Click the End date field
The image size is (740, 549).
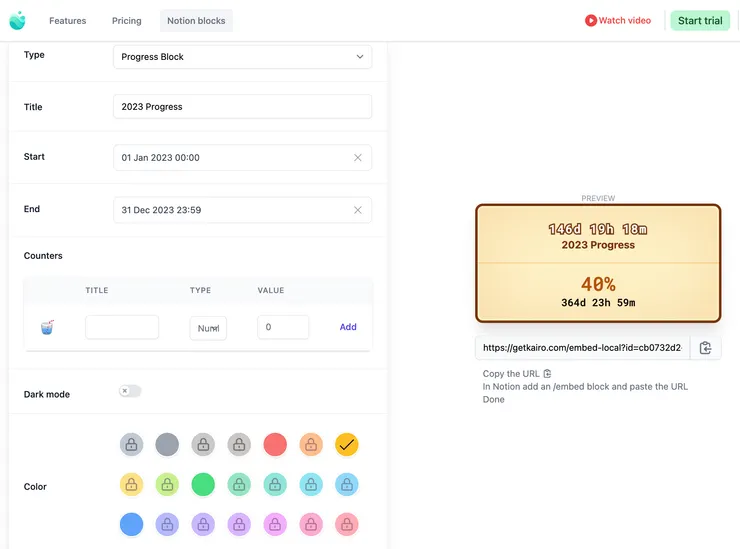point(243,210)
